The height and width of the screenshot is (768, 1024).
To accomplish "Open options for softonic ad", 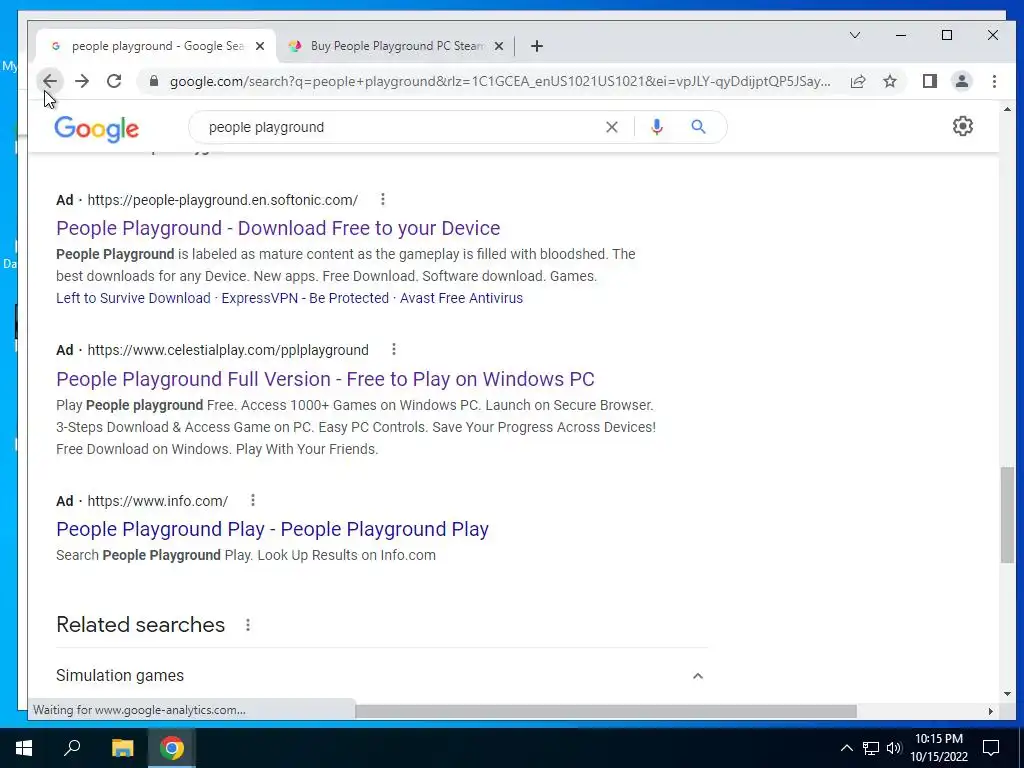I will point(383,199).
